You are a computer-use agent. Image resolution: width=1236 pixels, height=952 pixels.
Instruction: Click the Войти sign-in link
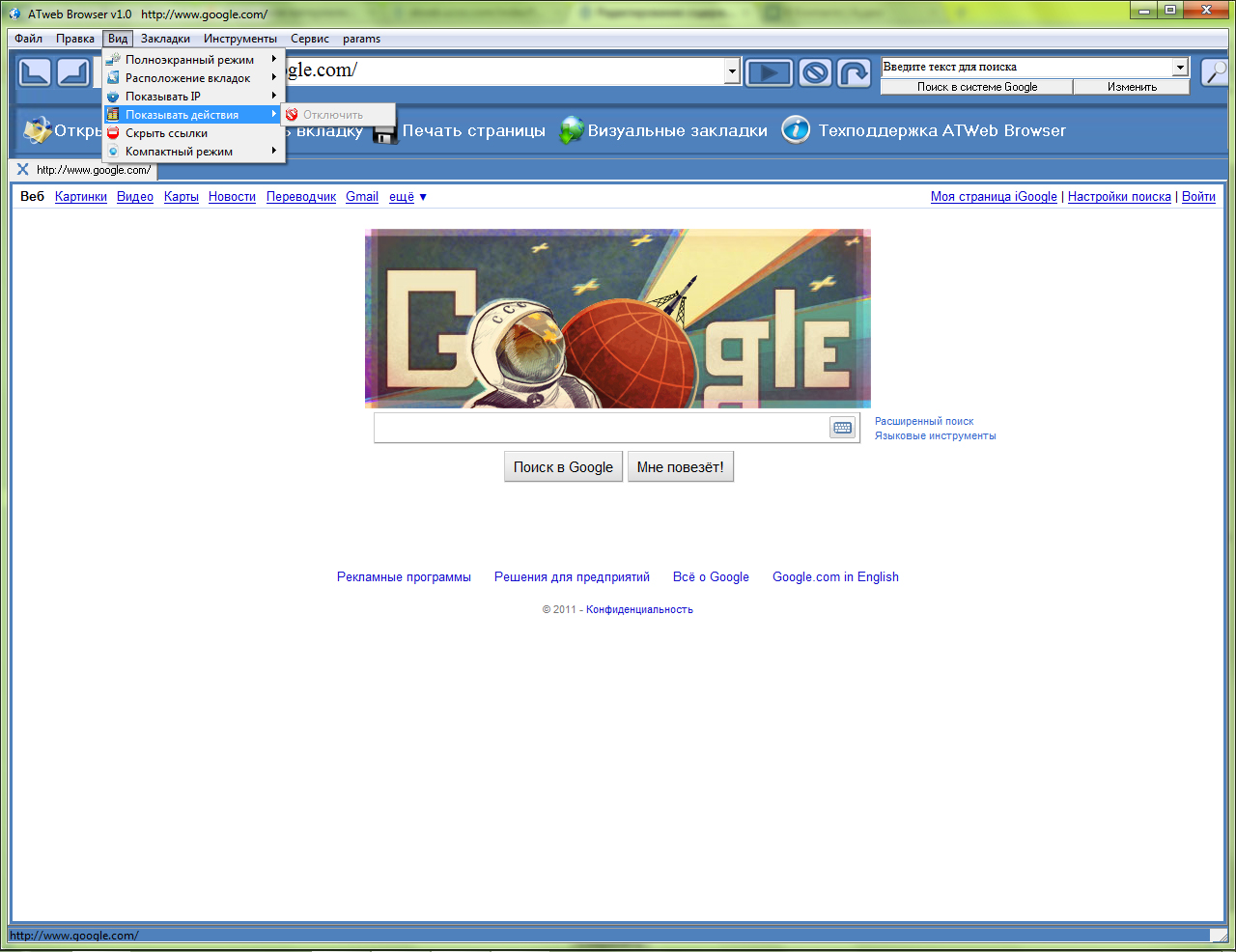click(x=1198, y=197)
